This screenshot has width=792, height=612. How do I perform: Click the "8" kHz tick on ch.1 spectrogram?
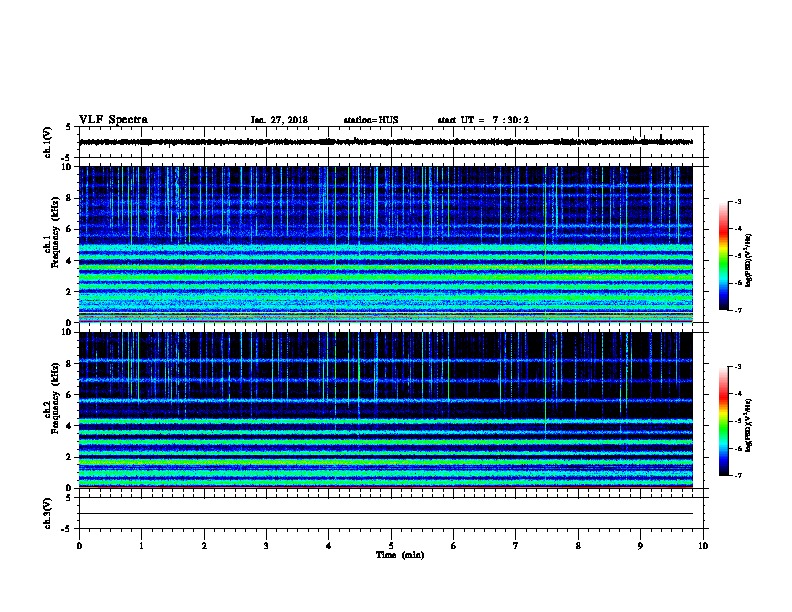pyautogui.click(x=69, y=198)
